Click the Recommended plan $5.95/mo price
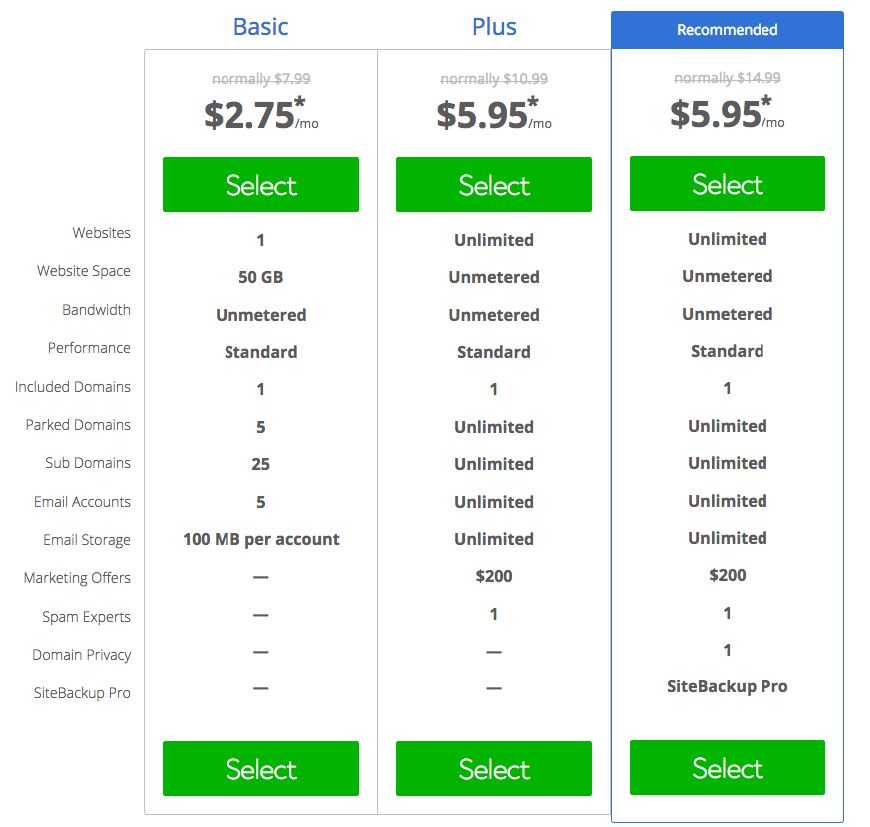The width and height of the screenshot is (870, 827). tap(727, 113)
